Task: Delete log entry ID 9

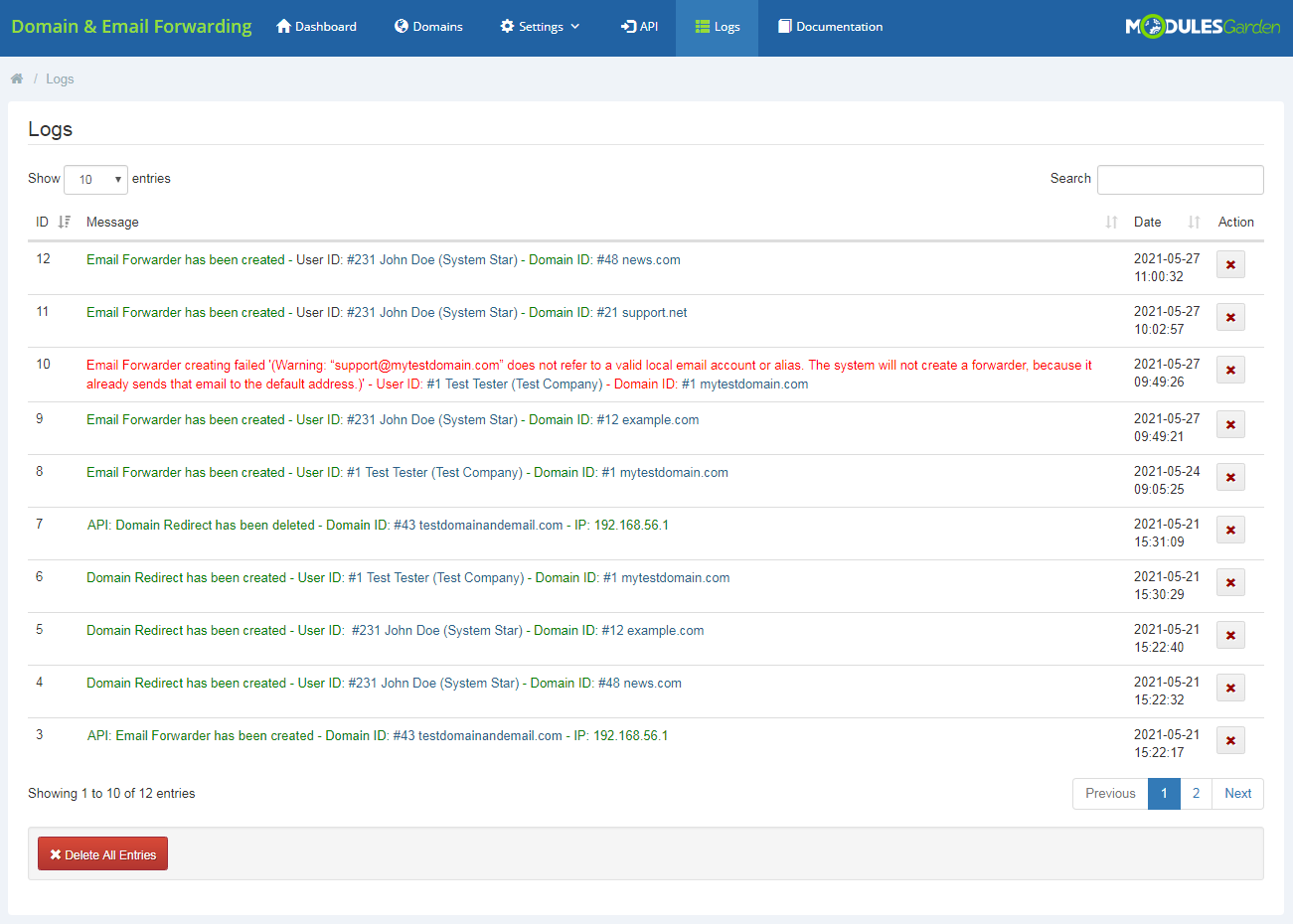Action: [1230, 425]
